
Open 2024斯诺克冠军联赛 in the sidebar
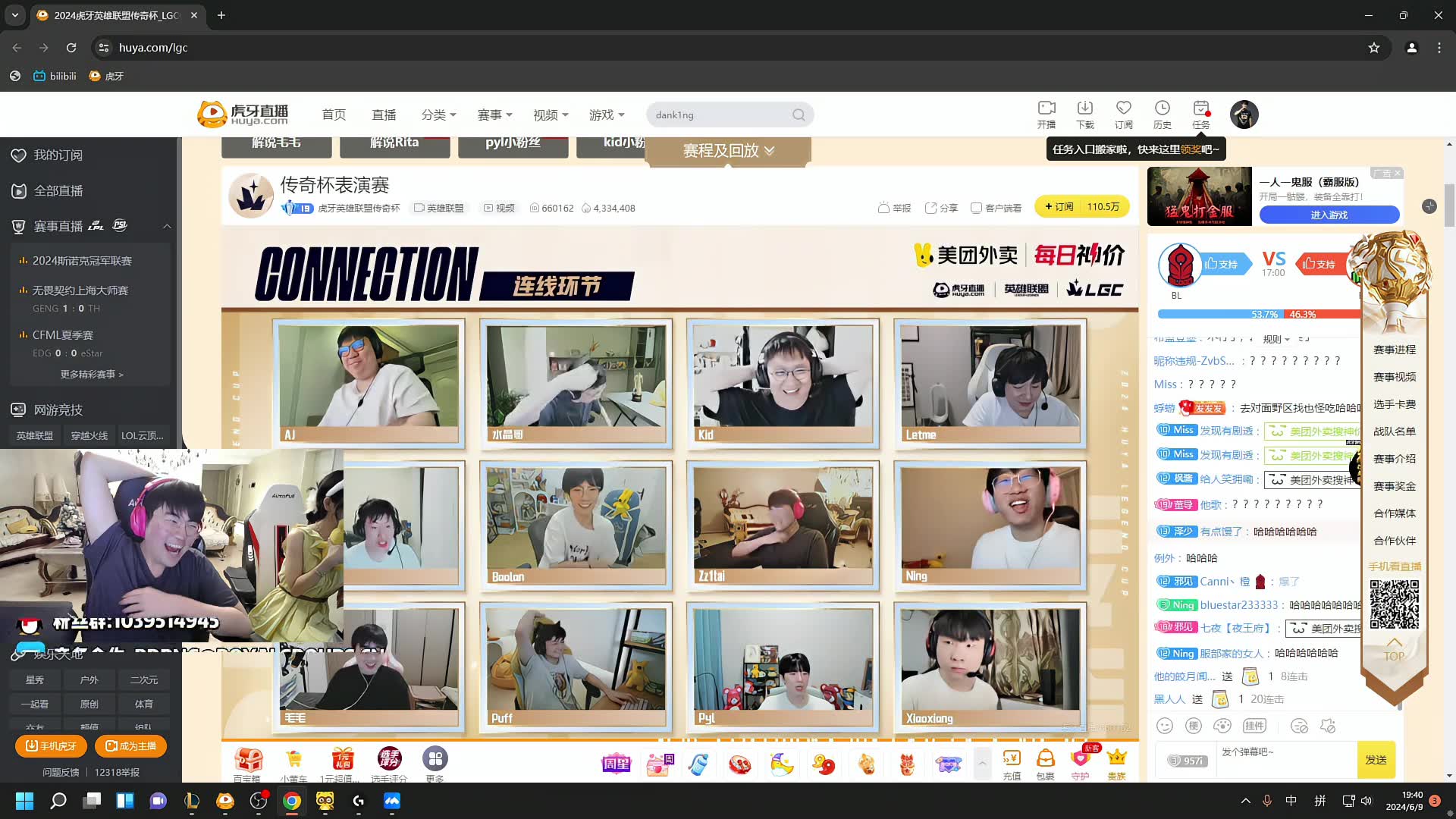[x=82, y=260]
